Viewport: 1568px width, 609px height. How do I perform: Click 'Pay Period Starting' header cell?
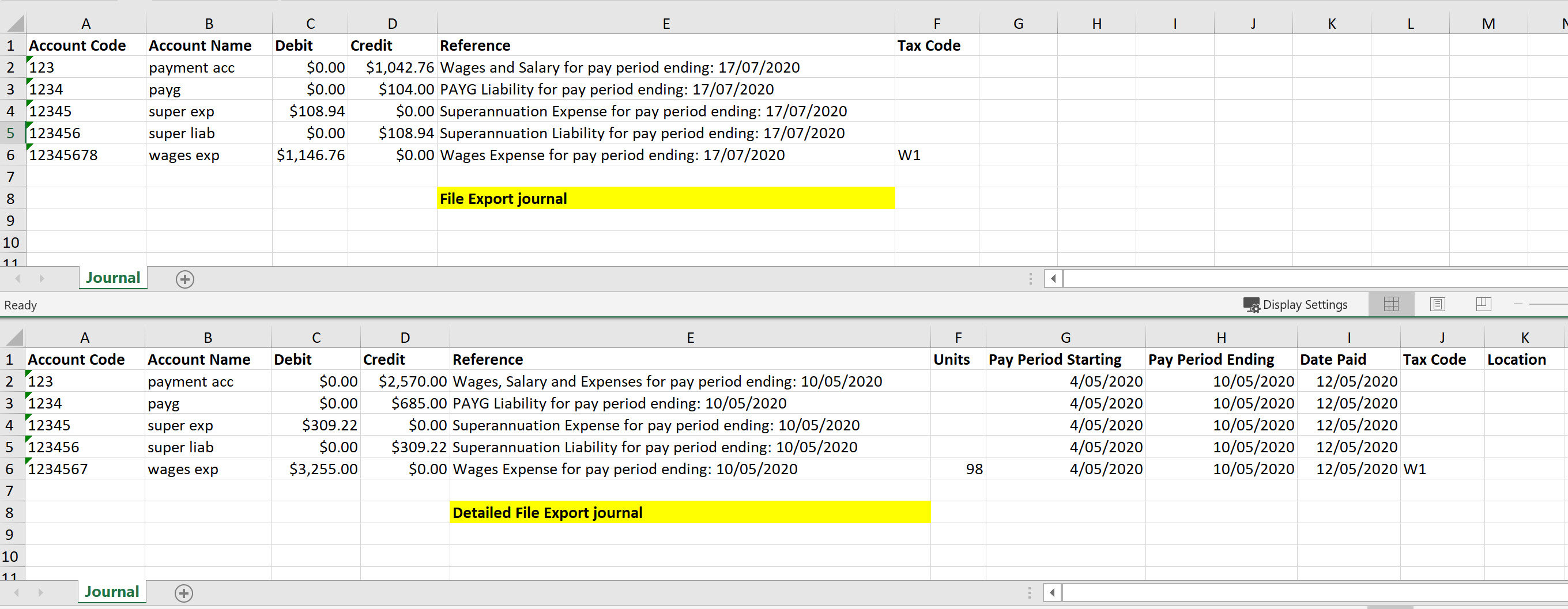(1065, 359)
